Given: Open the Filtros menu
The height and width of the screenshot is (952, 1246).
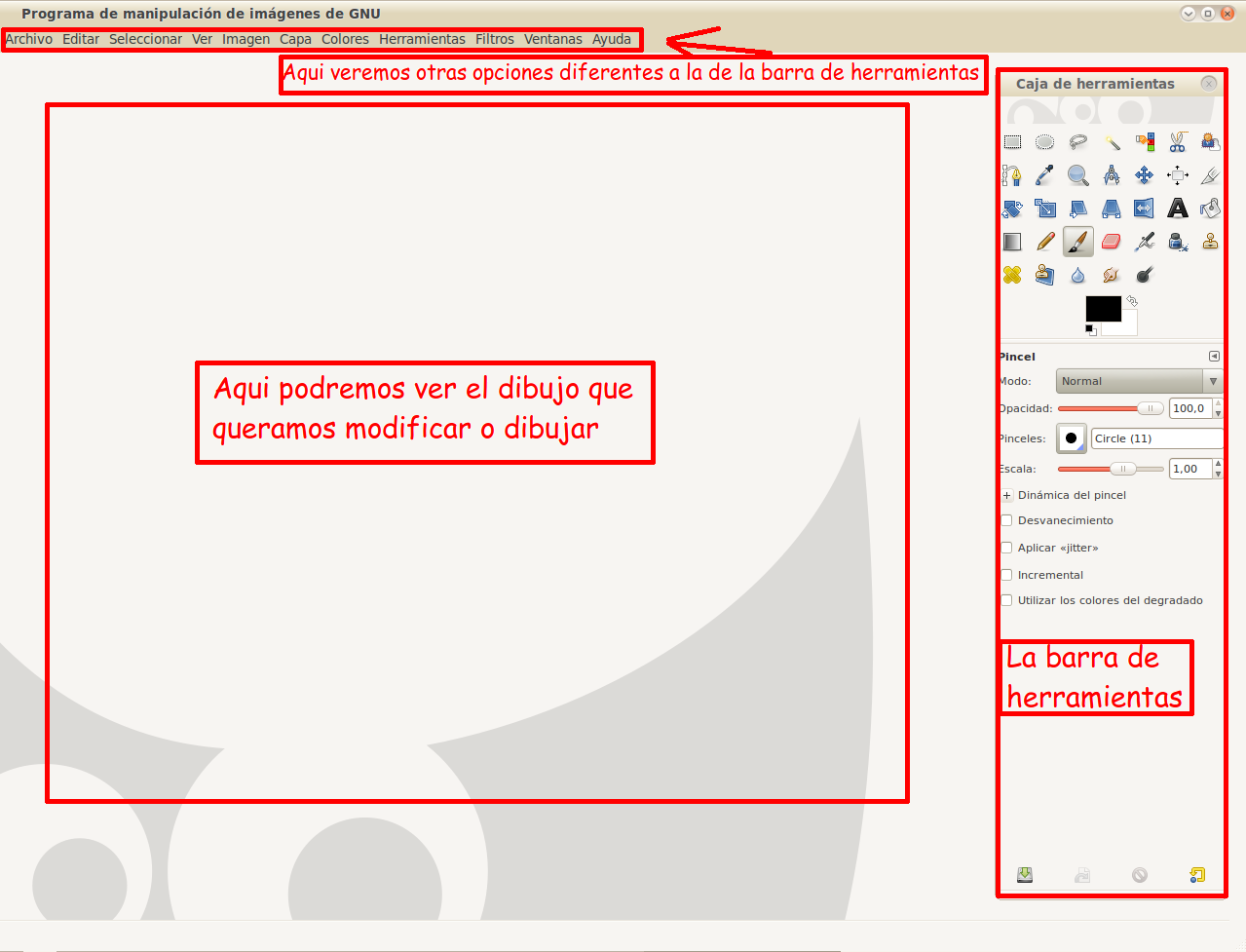Looking at the screenshot, I should tap(495, 39).
